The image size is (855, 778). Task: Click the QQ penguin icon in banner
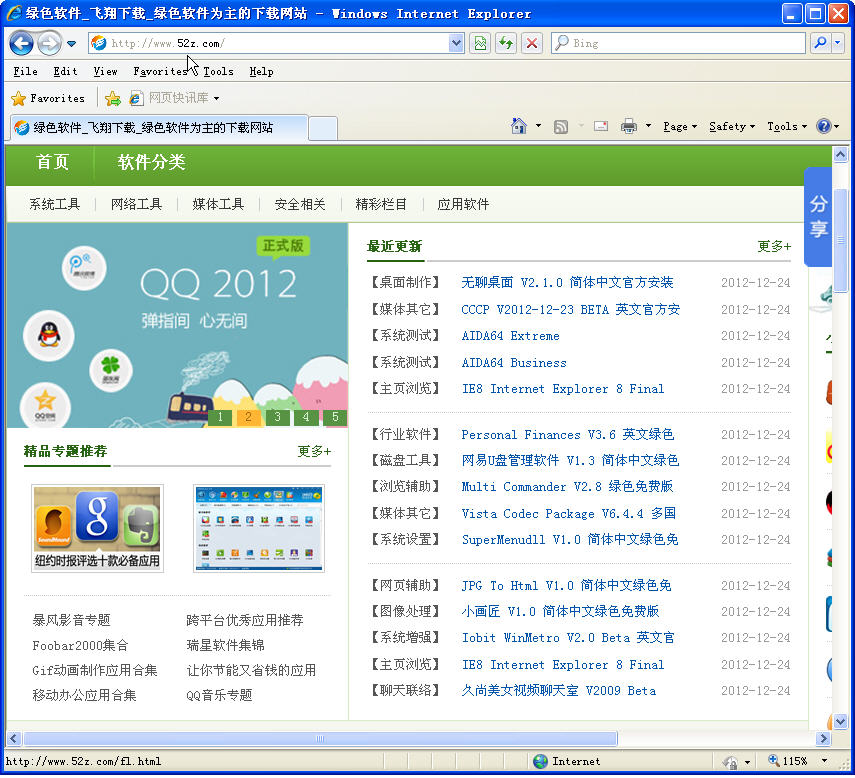pos(49,336)
